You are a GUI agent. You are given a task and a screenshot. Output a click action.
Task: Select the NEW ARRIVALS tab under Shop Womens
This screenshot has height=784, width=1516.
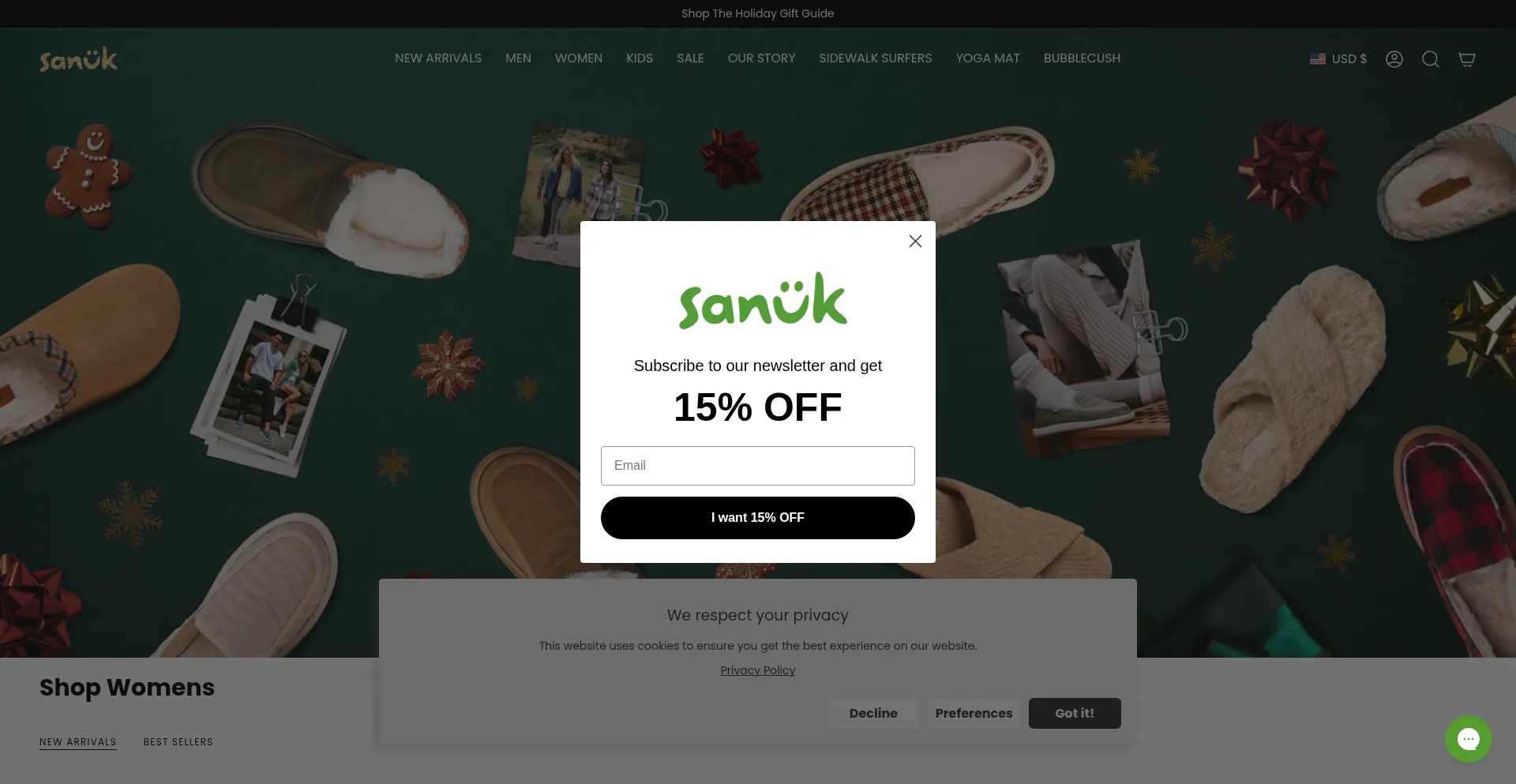click(78, 742)
